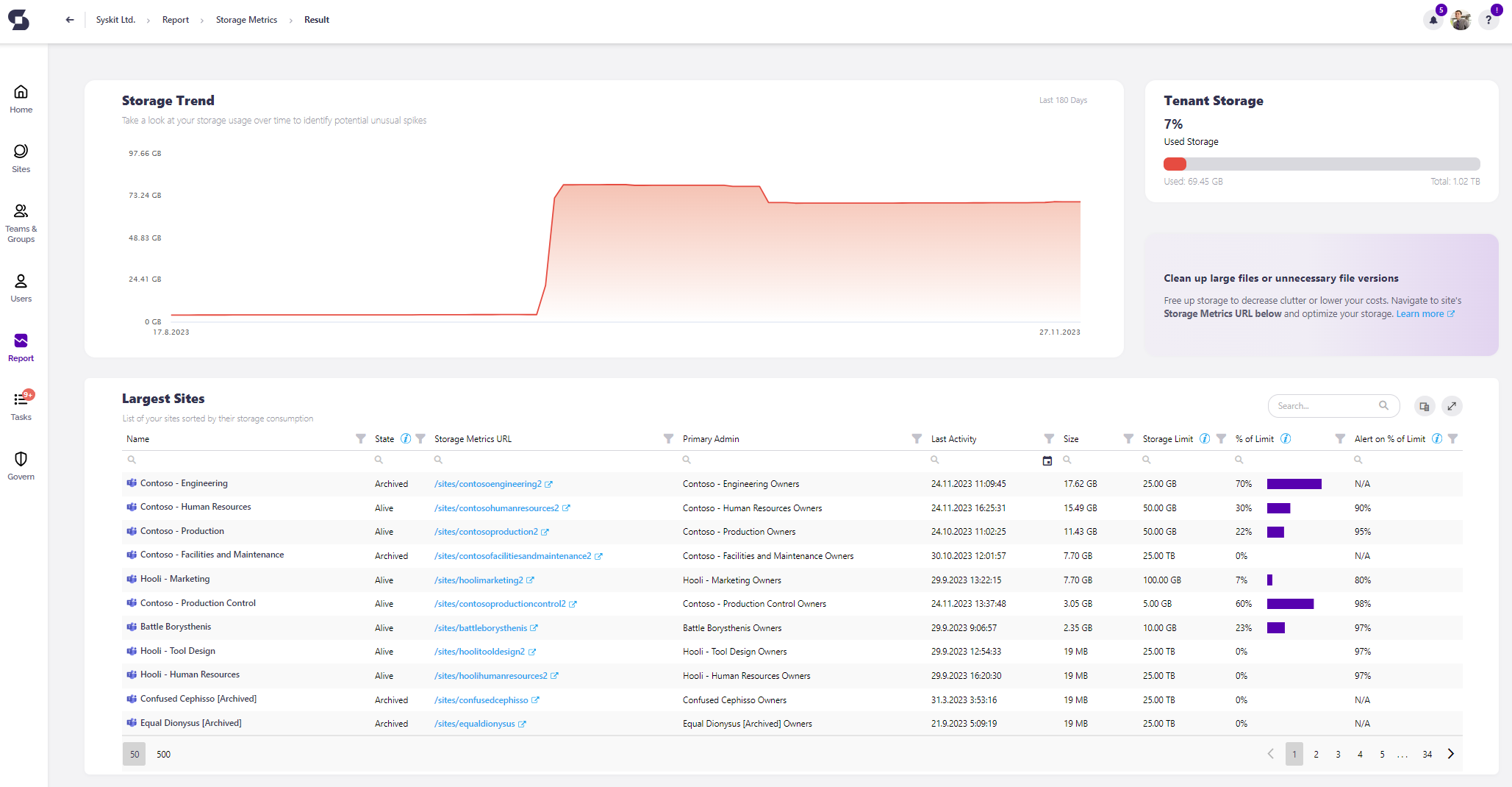Image resolution: width=1512 pixels, height=787 pixels.
Task: Open the Alert on % of Limit filter
Action: tap(1453, 439)
